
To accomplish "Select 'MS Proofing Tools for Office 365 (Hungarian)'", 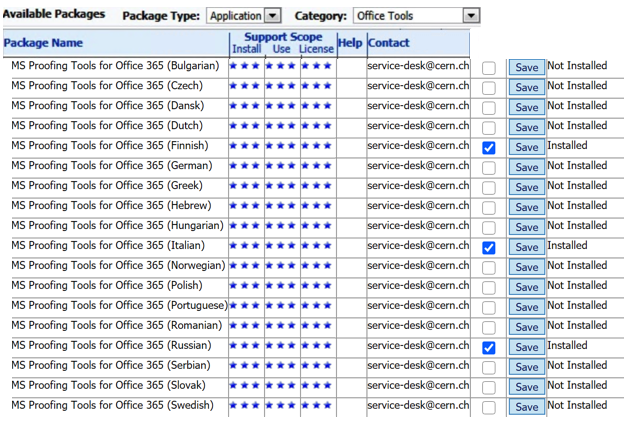I will click(118, 226).
